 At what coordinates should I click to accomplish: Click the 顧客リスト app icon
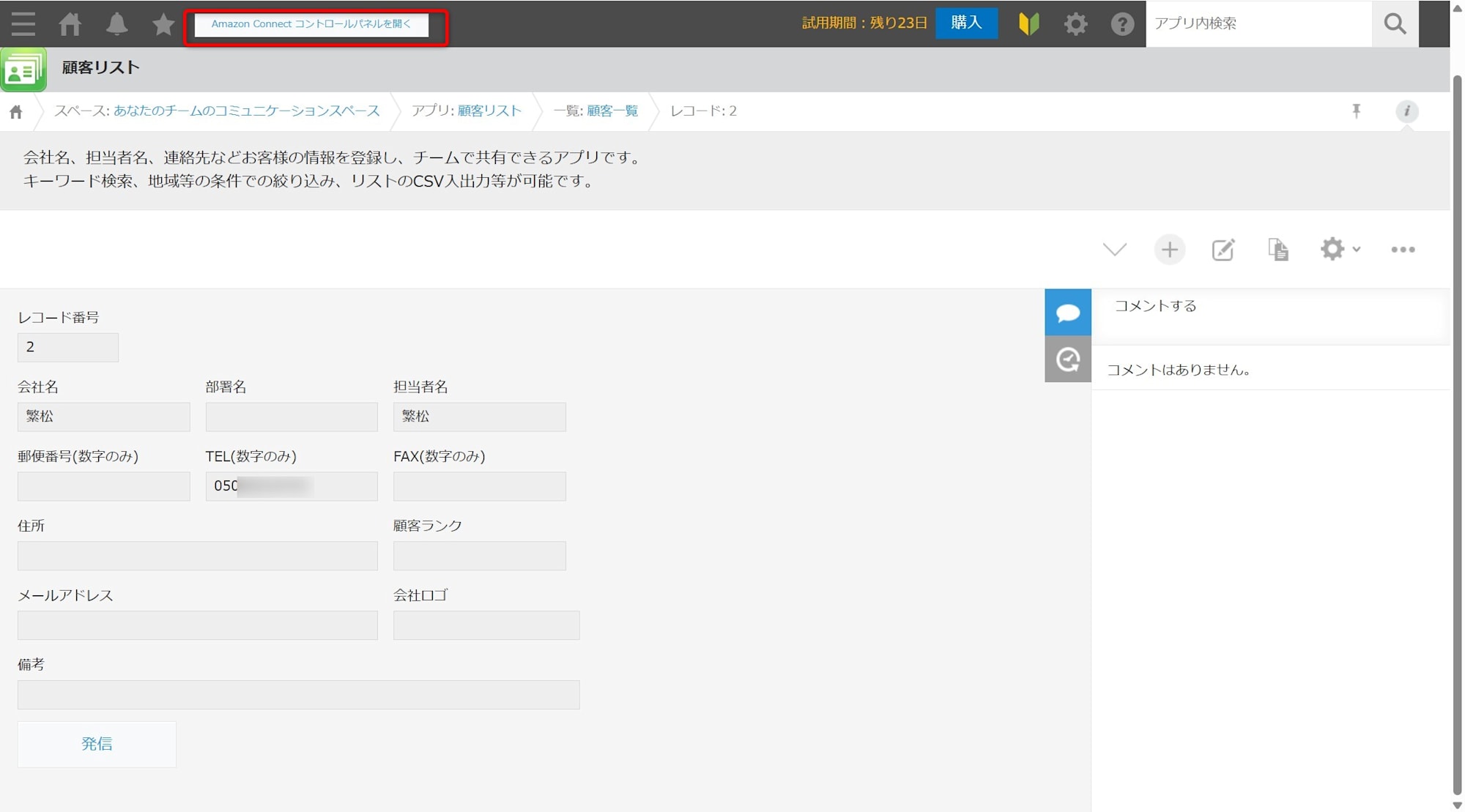coord(23,70)
